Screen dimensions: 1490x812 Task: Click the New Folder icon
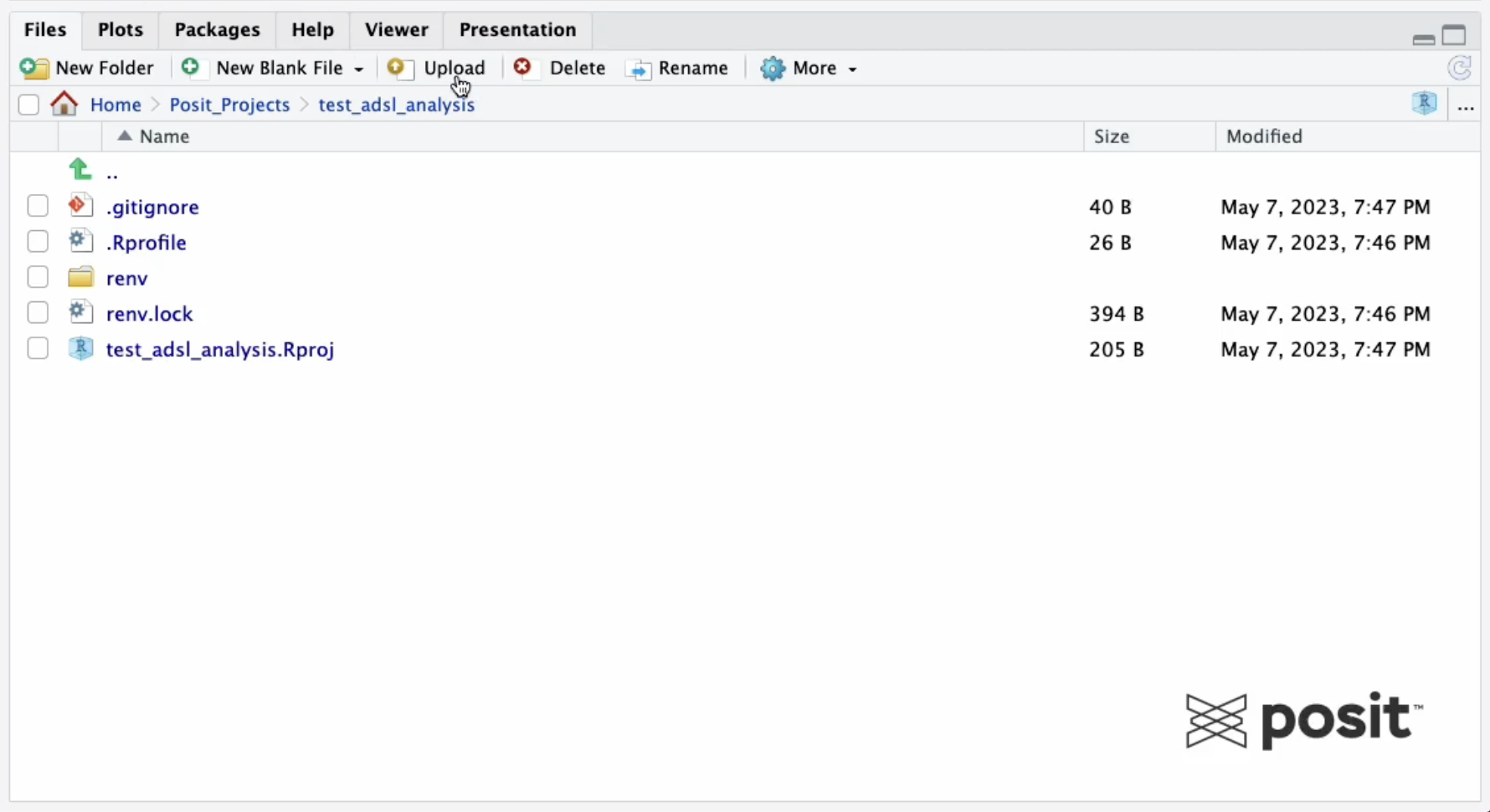point(33,69)
